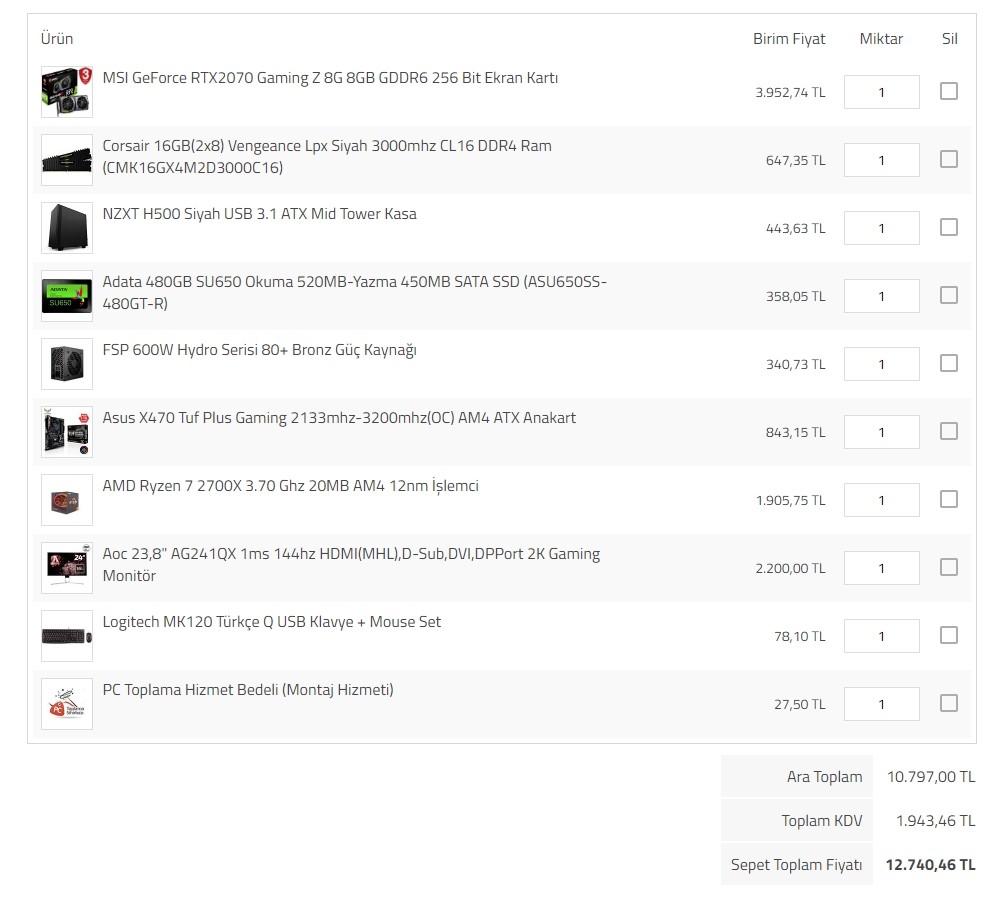Click the Miktar field for Aoc monitor

point(881,568)
